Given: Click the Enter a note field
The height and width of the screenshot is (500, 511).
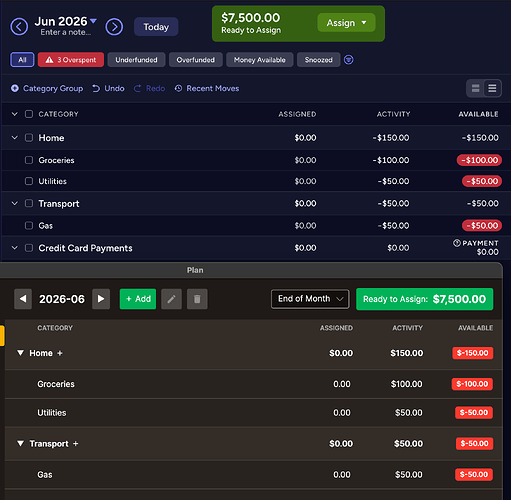Looking at the screenshot, I should point(65,33).
